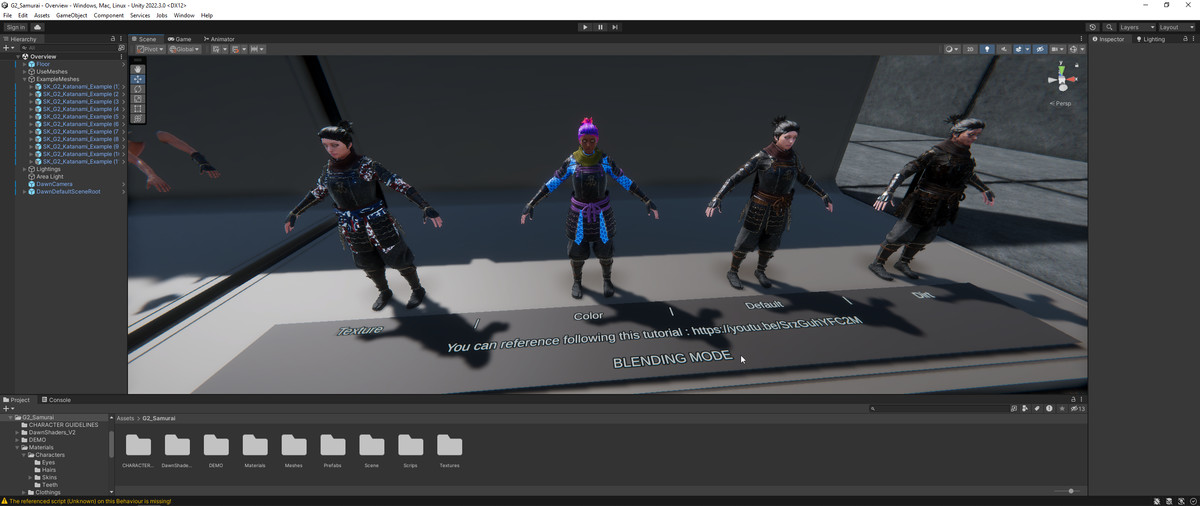Image resolution: width=1200 pixels, height=506 pixels.
Task: Click the global search magnifier icon
Action: pyautogui.click(x=1110, y=27)
